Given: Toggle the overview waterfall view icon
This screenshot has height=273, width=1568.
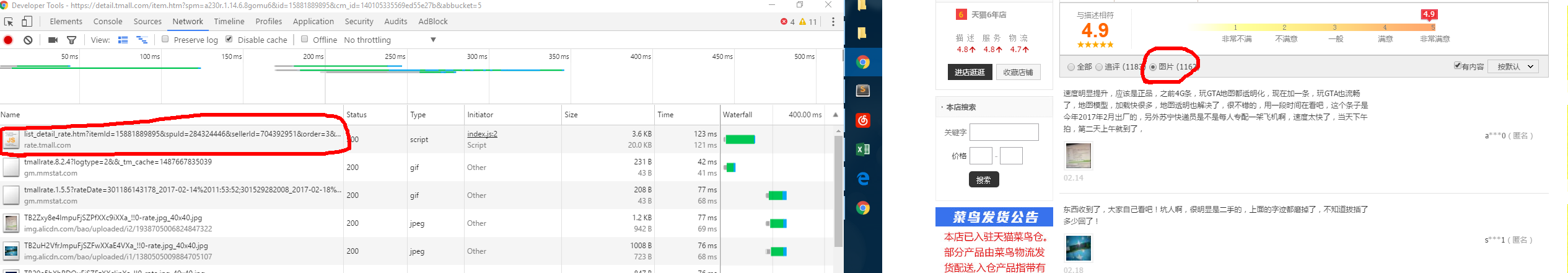Looking at the screenshot, I should point(142,40).
